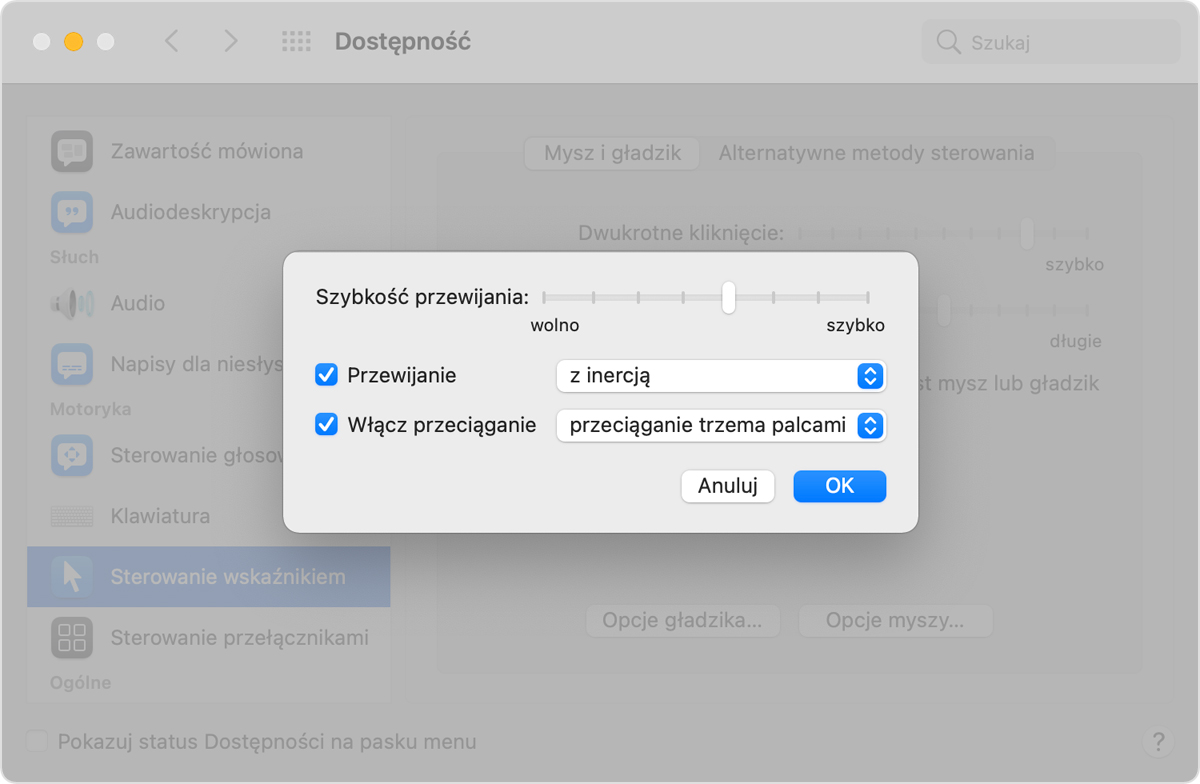Select Sterowanie wskaźnikiem pointer icon
This screenshot has width=1200, height=784.
[x=71, y=577]
